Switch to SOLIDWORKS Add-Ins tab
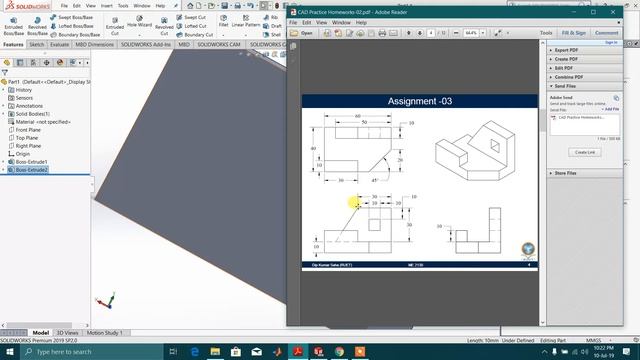This screenshot has height=360, width=640. 146,44
